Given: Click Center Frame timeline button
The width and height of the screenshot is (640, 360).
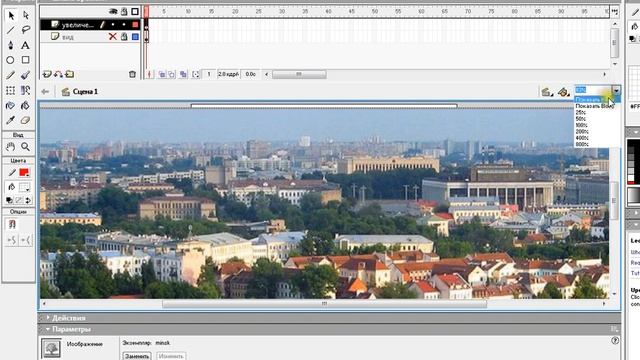Looking at the screenshot, I should [149, 74].
